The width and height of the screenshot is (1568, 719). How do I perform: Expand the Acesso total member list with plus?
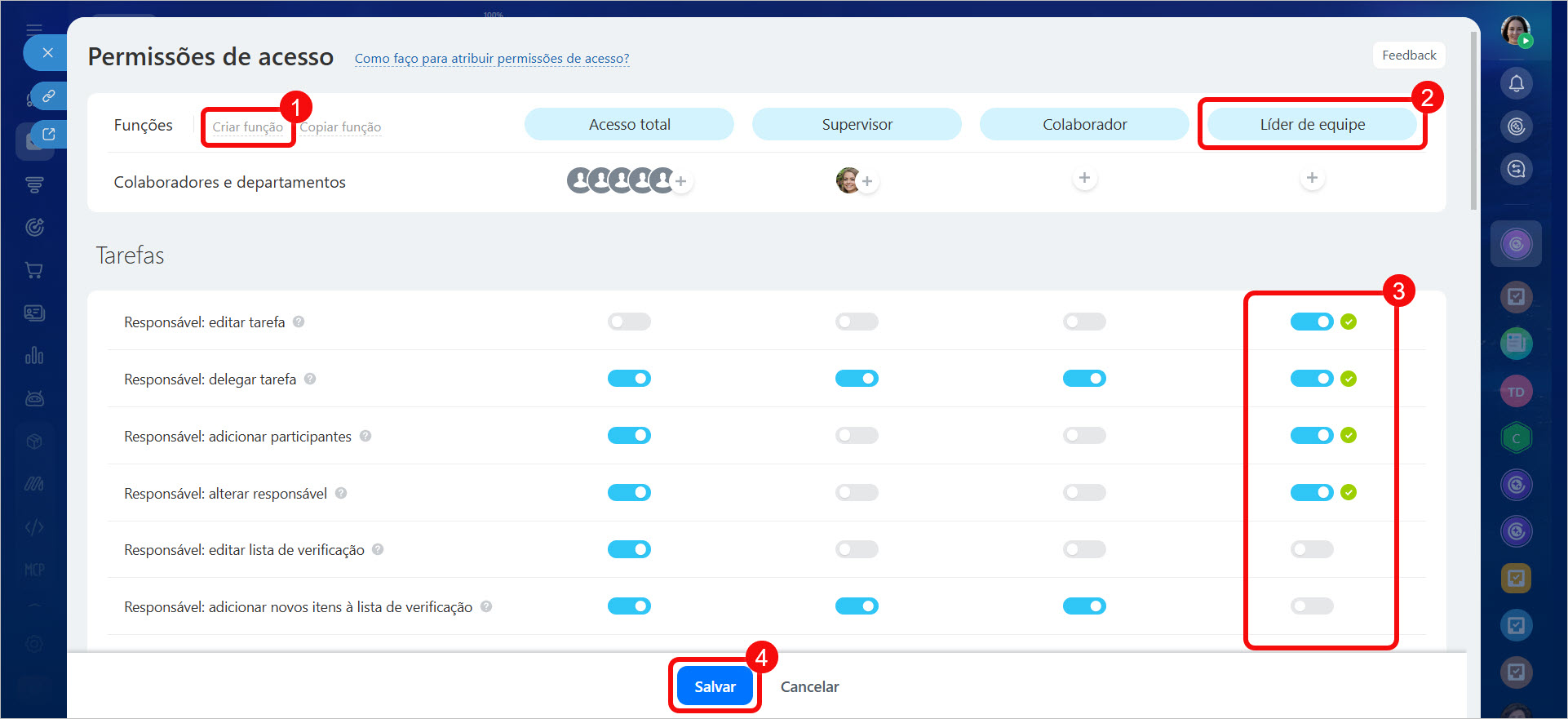coord(681,181)
